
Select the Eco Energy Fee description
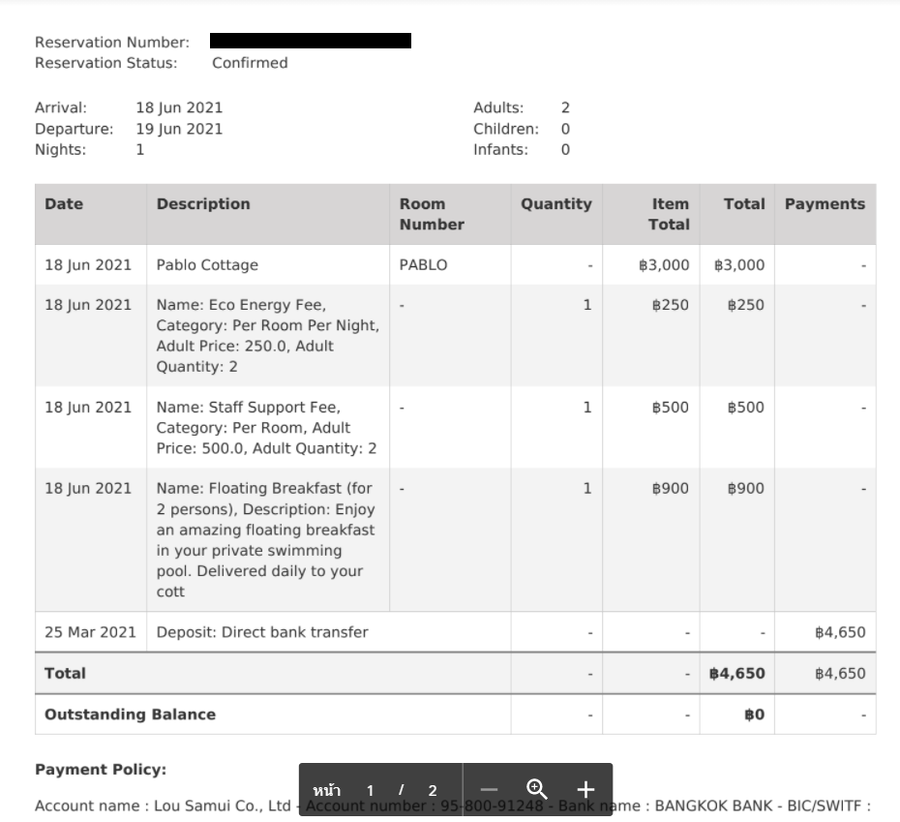[267, 336]
